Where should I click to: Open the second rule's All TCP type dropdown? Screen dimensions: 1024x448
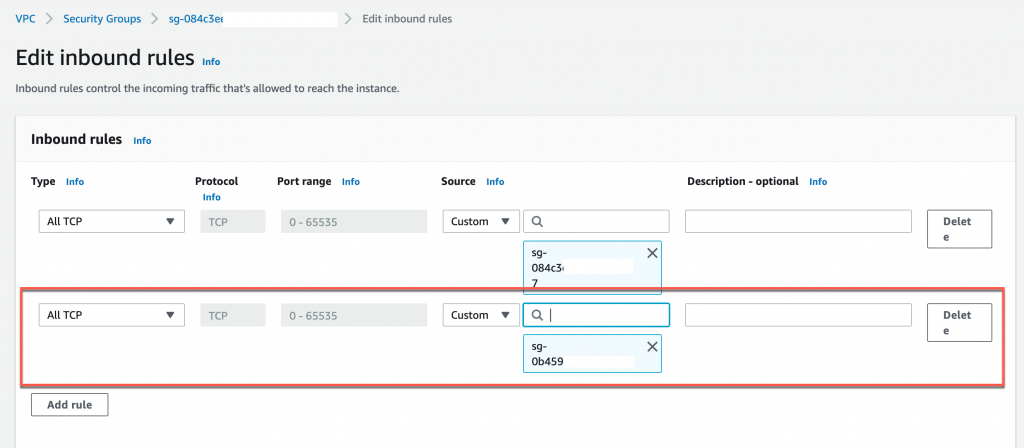coord(111,315)
